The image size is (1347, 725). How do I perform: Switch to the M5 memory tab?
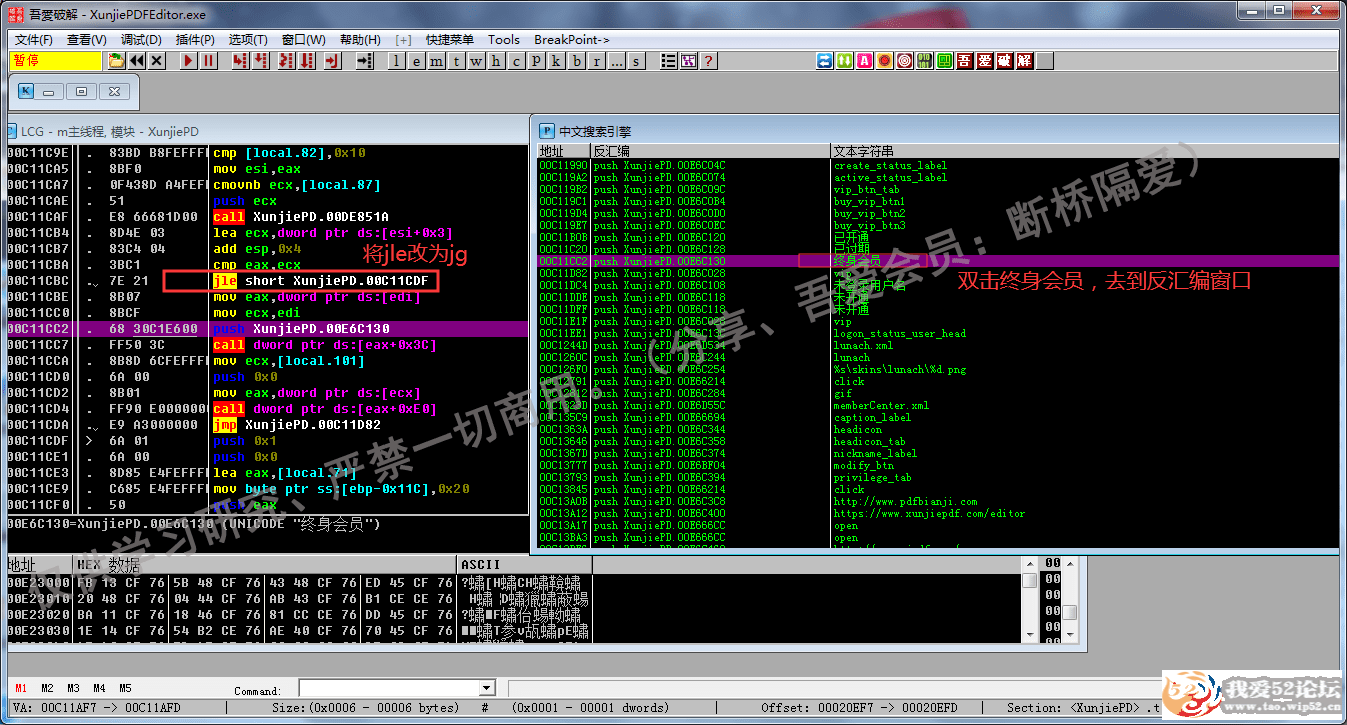click(125, 688)
